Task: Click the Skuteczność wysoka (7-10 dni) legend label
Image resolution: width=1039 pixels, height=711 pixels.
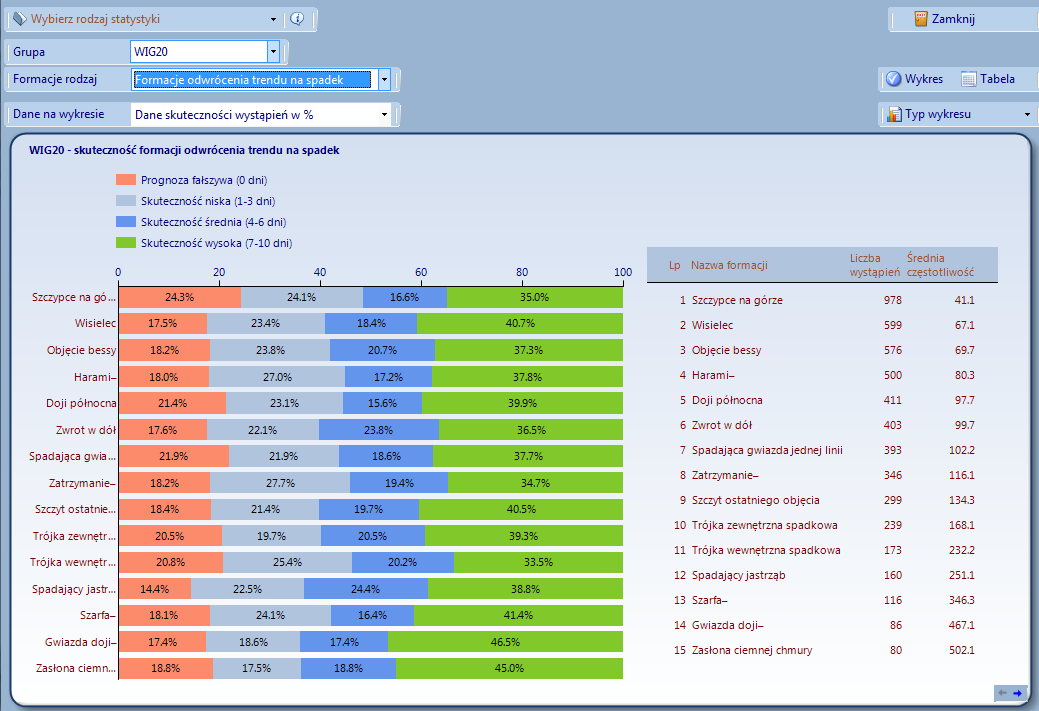Action: click(x=216, y=243)
